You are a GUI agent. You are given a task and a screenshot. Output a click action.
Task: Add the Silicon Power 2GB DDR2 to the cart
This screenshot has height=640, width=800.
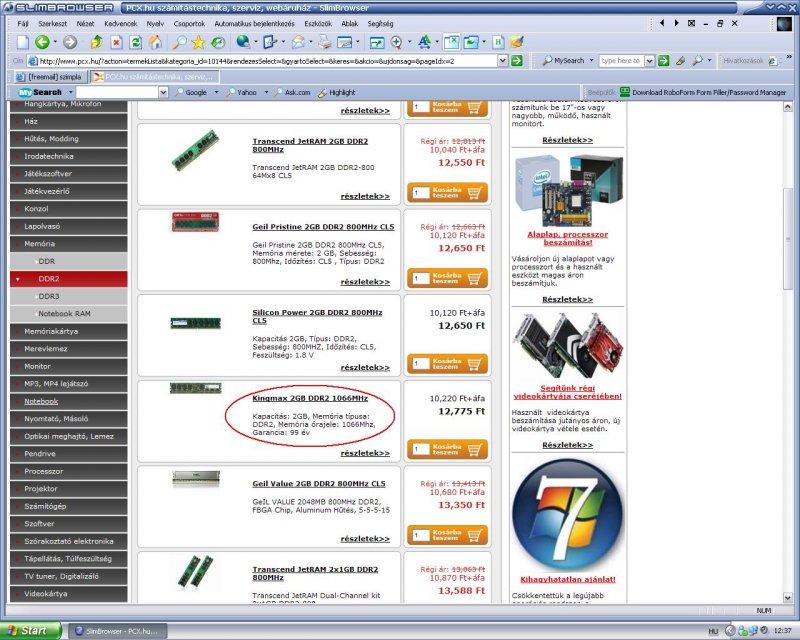447,364
